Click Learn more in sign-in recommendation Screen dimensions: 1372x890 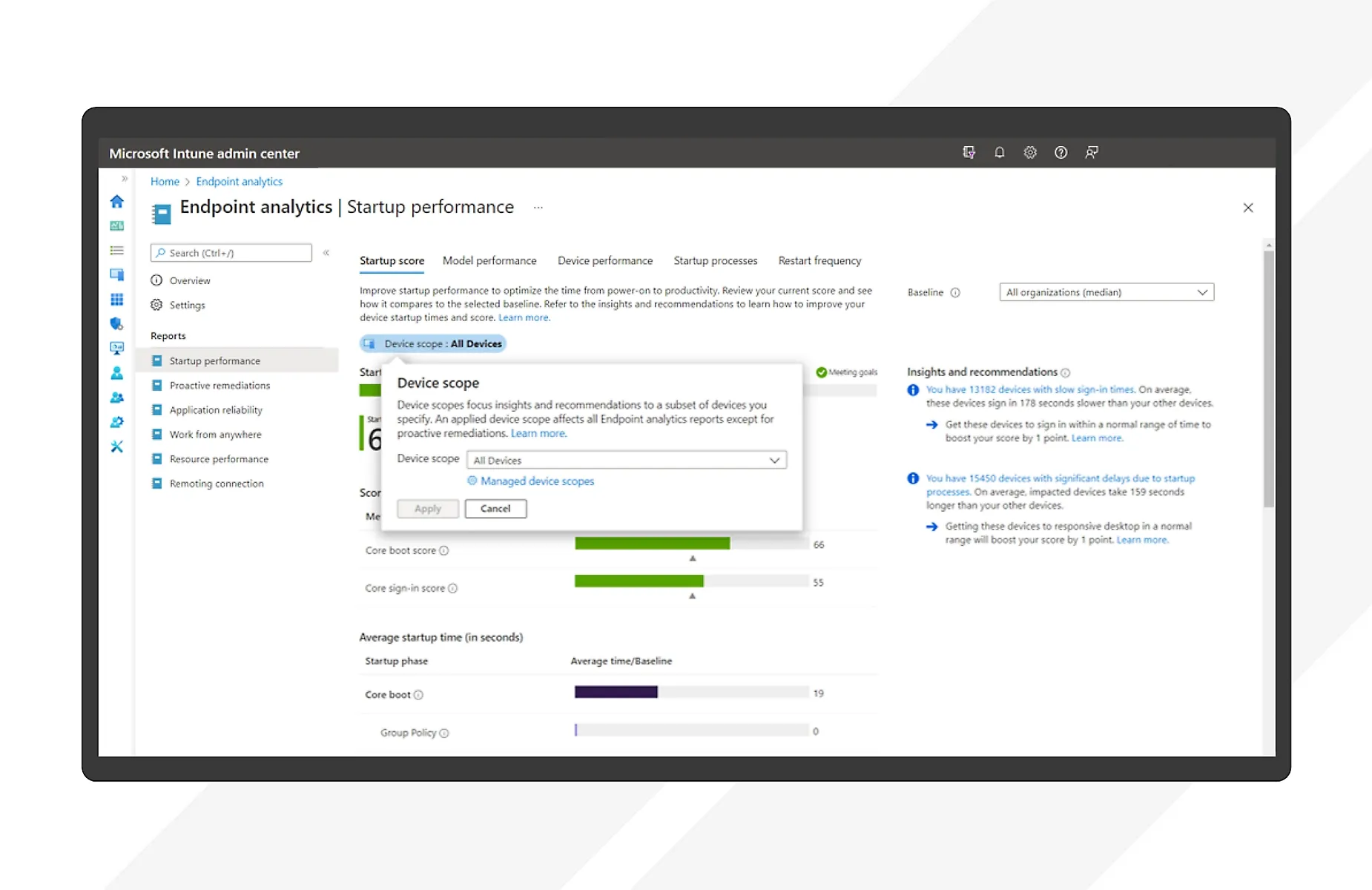click(1098, 438)
